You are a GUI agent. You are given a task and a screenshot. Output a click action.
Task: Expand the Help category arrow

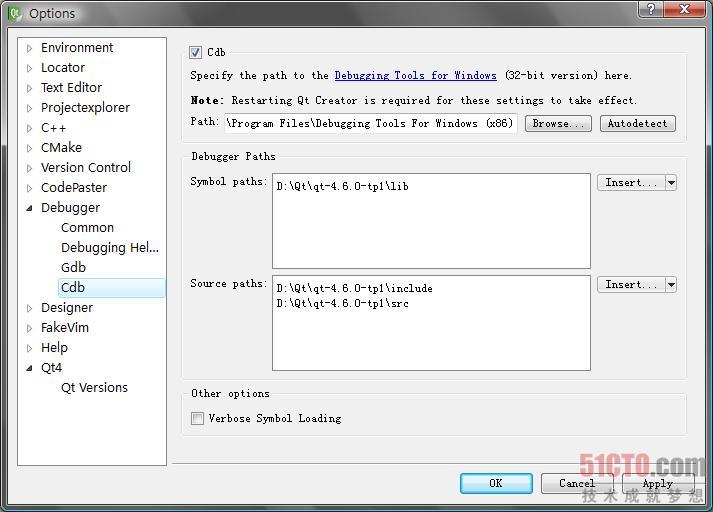point(30,348)
